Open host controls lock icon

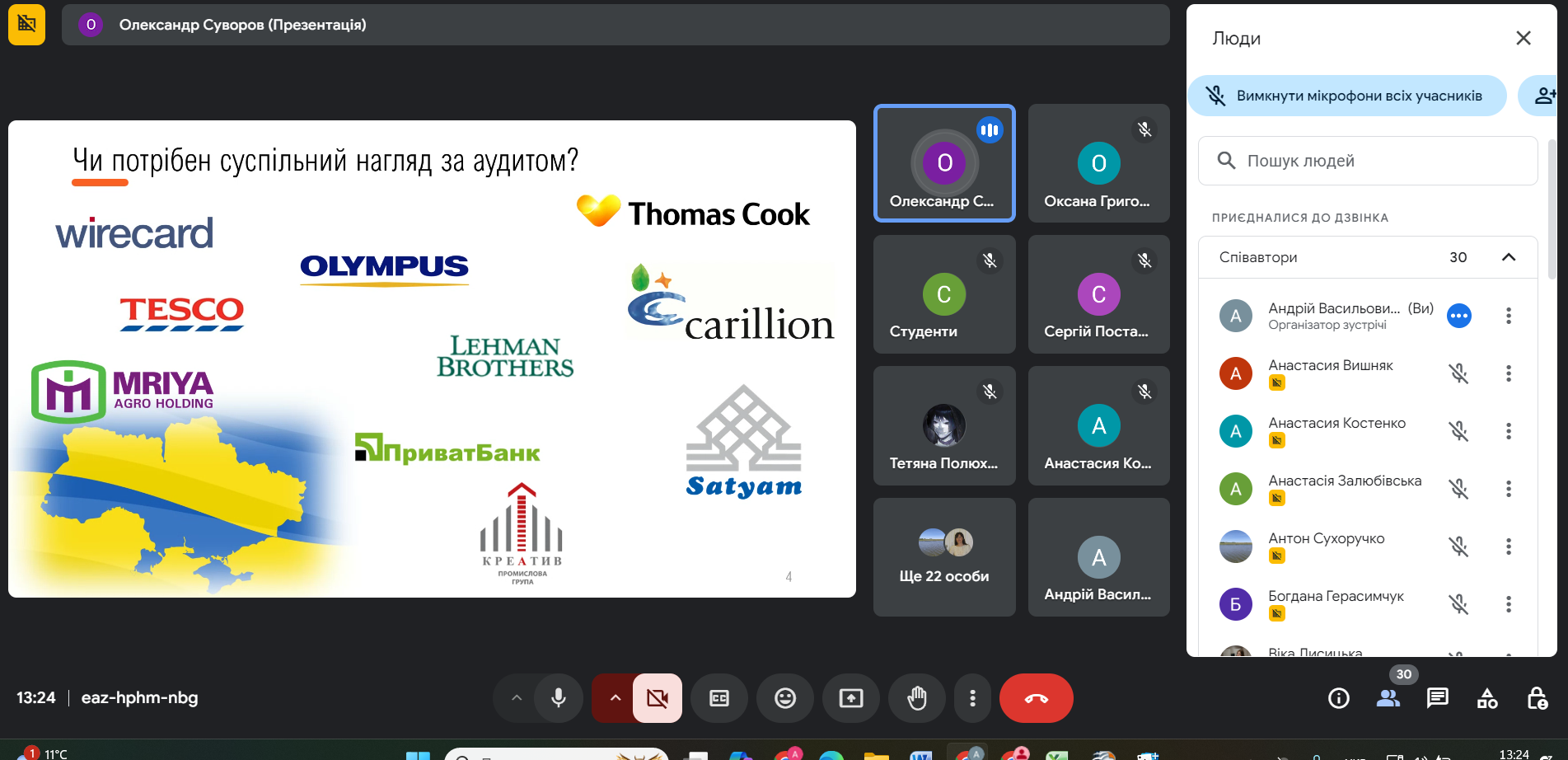click(1537, 698)
